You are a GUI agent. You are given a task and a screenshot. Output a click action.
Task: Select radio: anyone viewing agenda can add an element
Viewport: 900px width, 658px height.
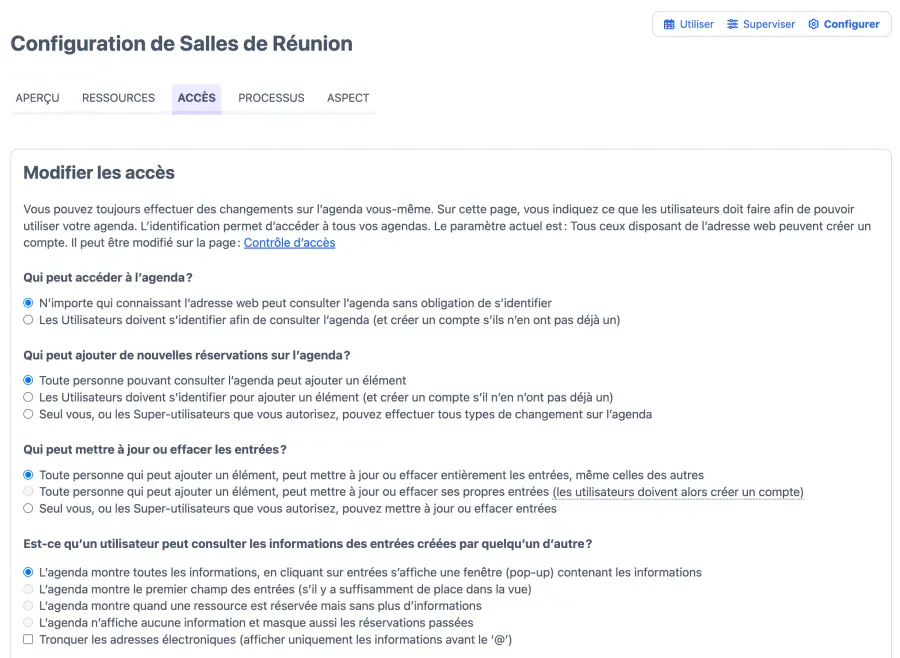coord(28,381)
